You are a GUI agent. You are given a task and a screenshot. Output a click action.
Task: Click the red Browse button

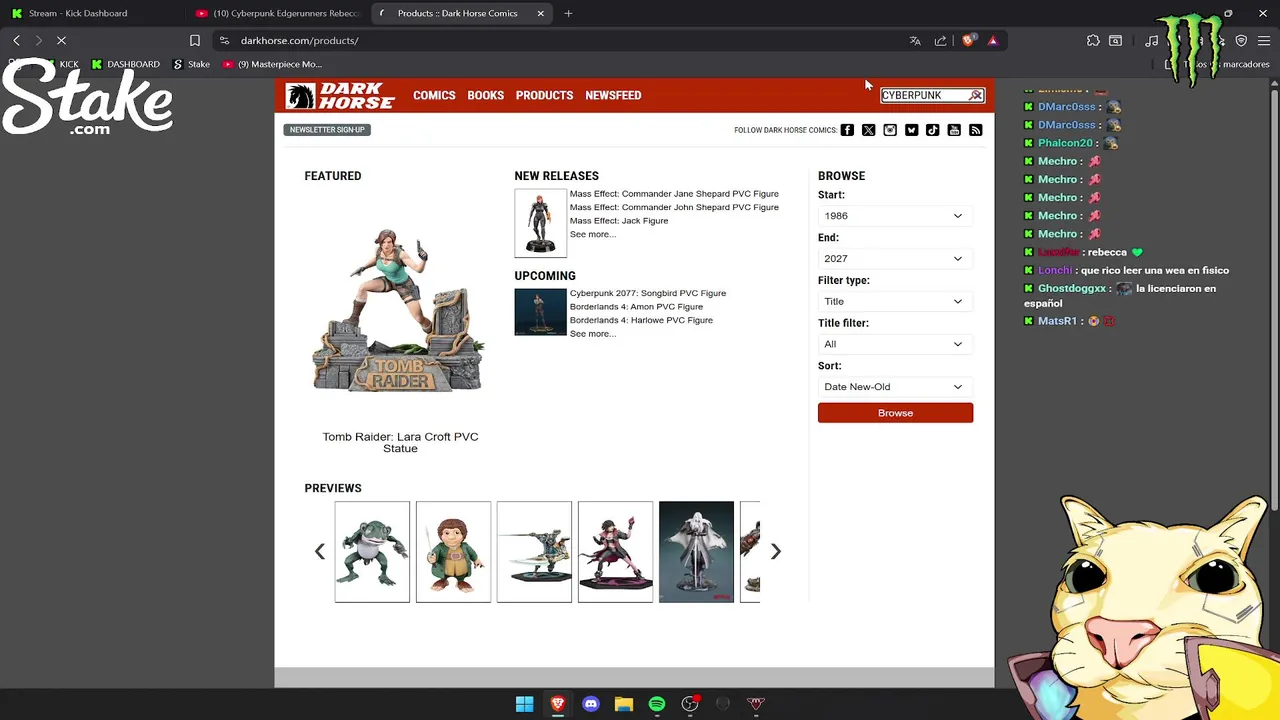(895, 413)
